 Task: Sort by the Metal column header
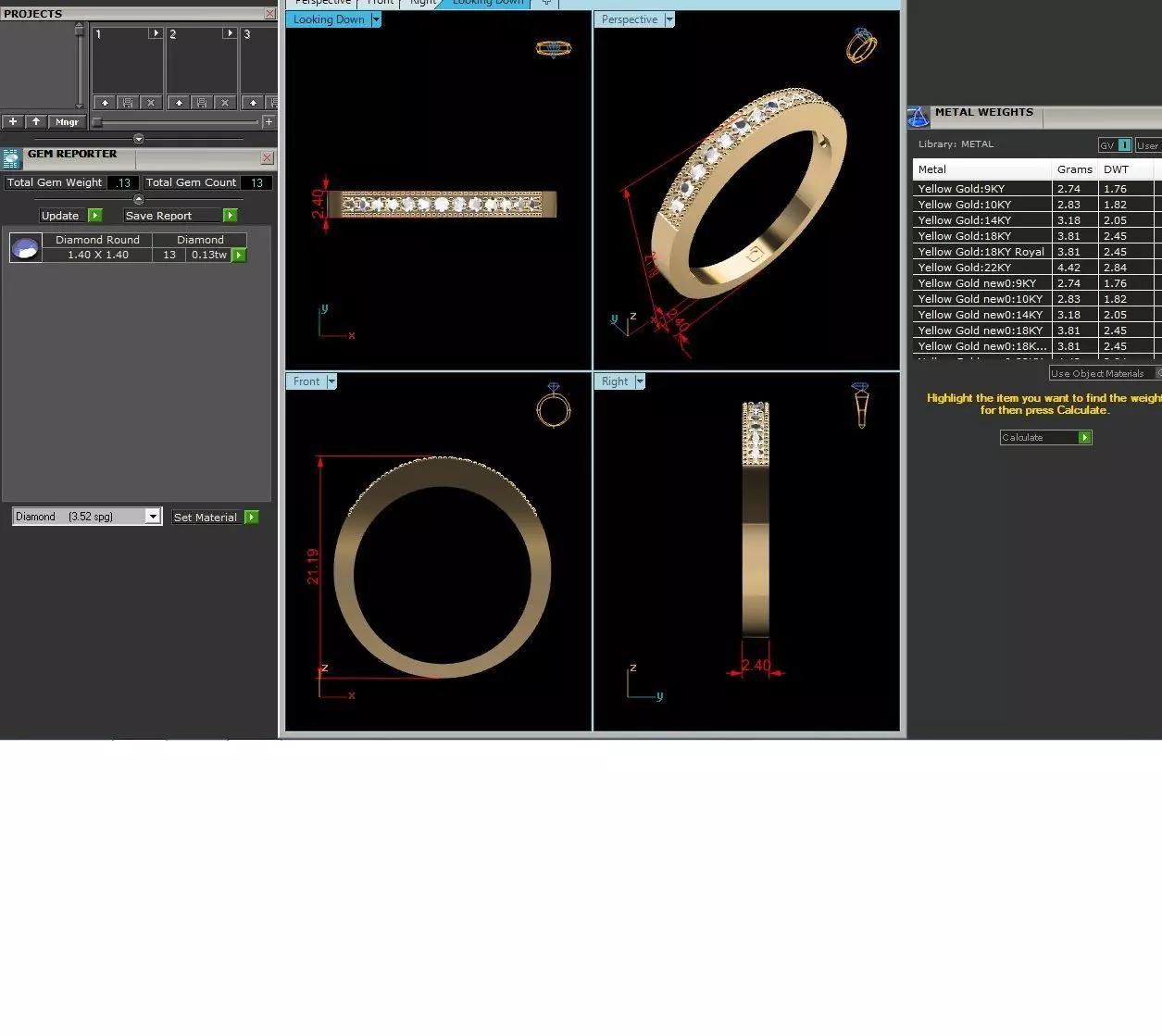coord(982,169)
